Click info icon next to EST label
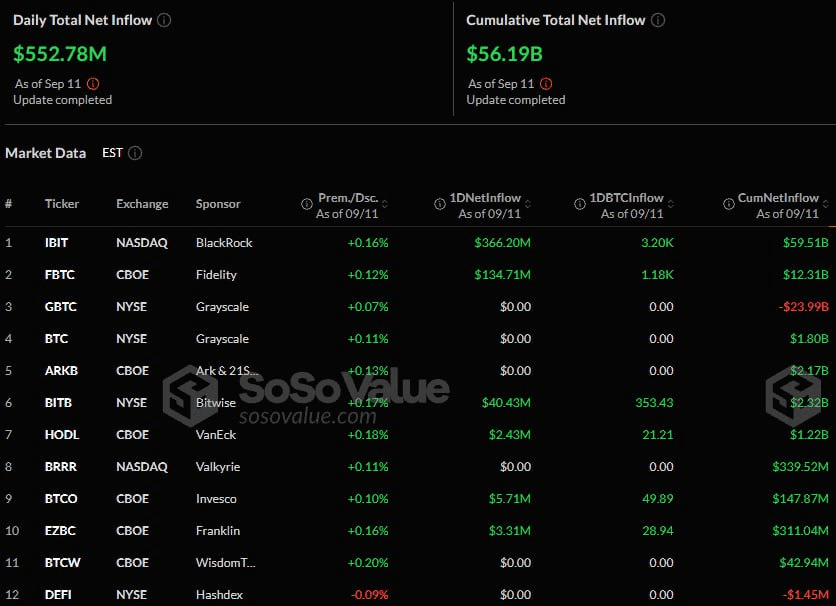 (135, 153)
